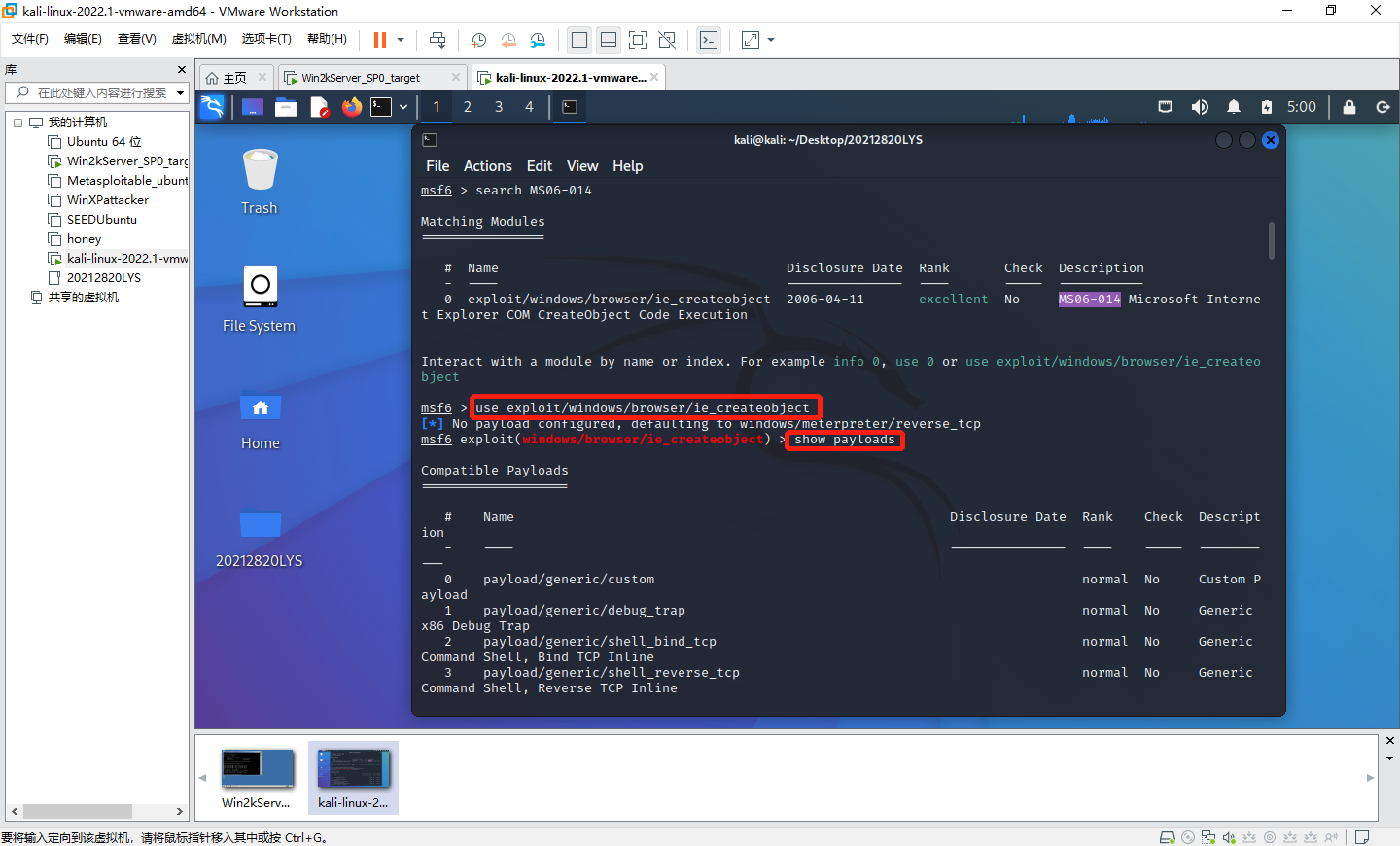Switch to Kali workspace 3

pyautogui.click(x=499, y=107)
